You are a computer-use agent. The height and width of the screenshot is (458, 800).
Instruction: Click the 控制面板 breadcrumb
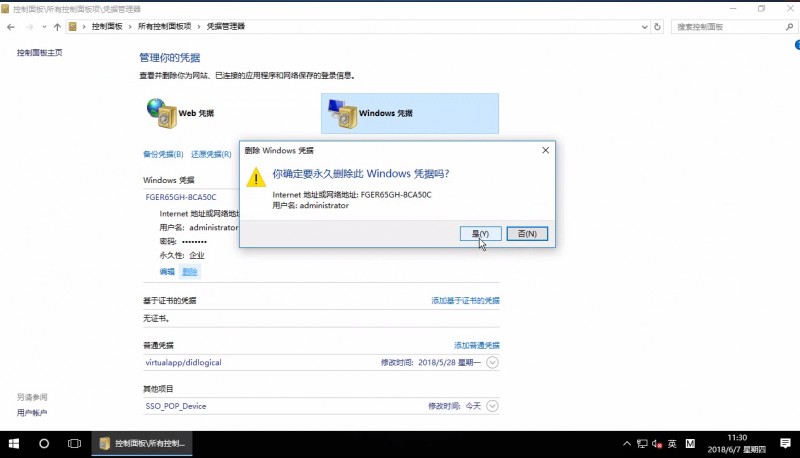pyautogui.click(x=107, y=27)
